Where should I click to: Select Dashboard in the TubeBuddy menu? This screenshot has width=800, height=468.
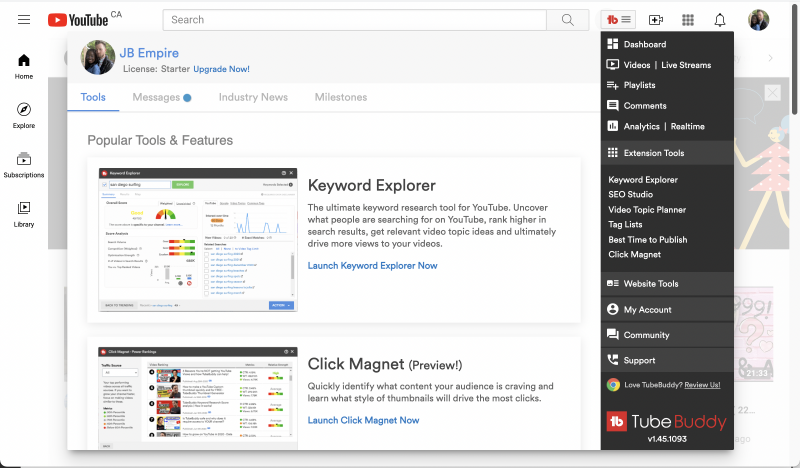pyautogui.click(x=644, y=45)
